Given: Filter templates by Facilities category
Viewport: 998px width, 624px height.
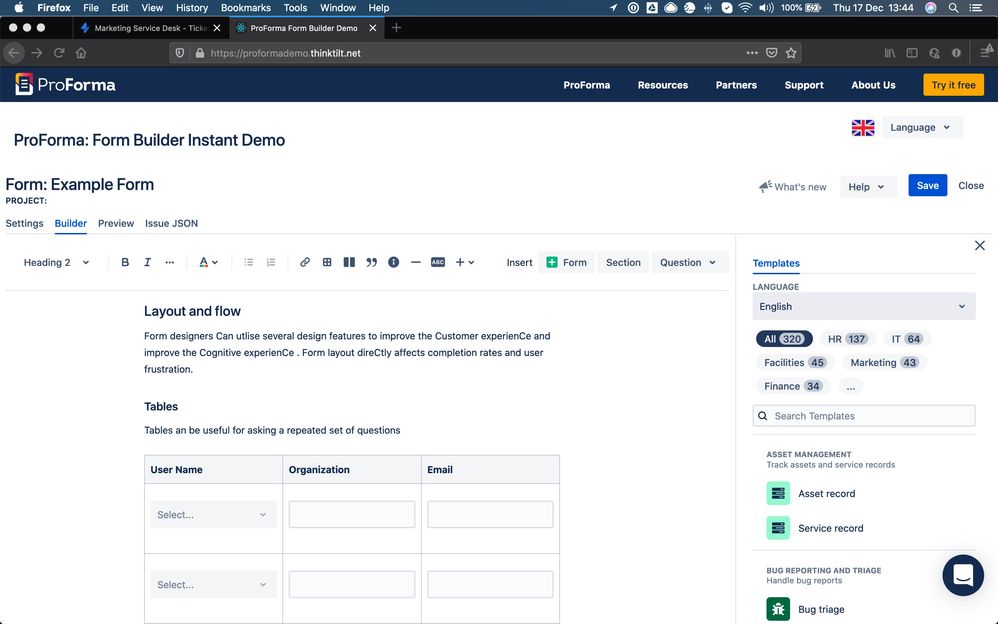Looking at the screenshot, I should point(795,362).
